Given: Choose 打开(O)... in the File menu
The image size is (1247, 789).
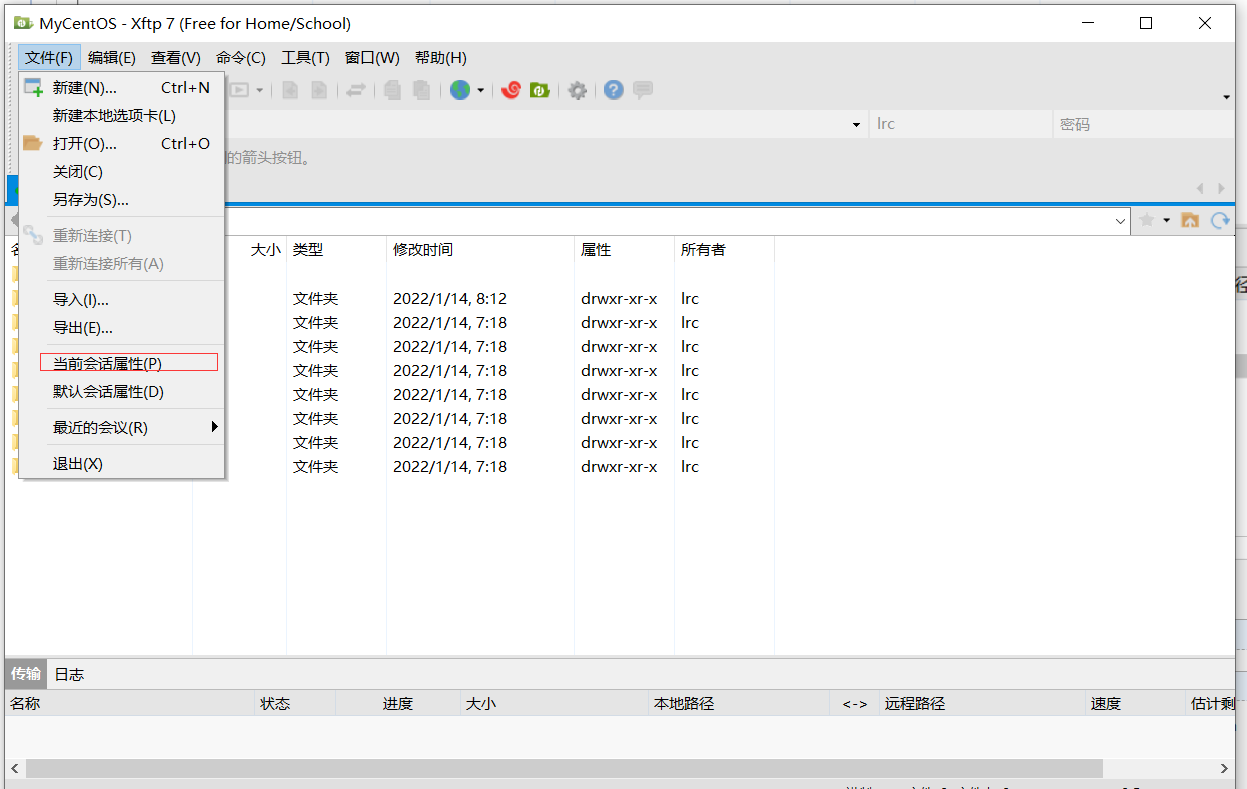Looking at the screenshot, I should 122,144.
